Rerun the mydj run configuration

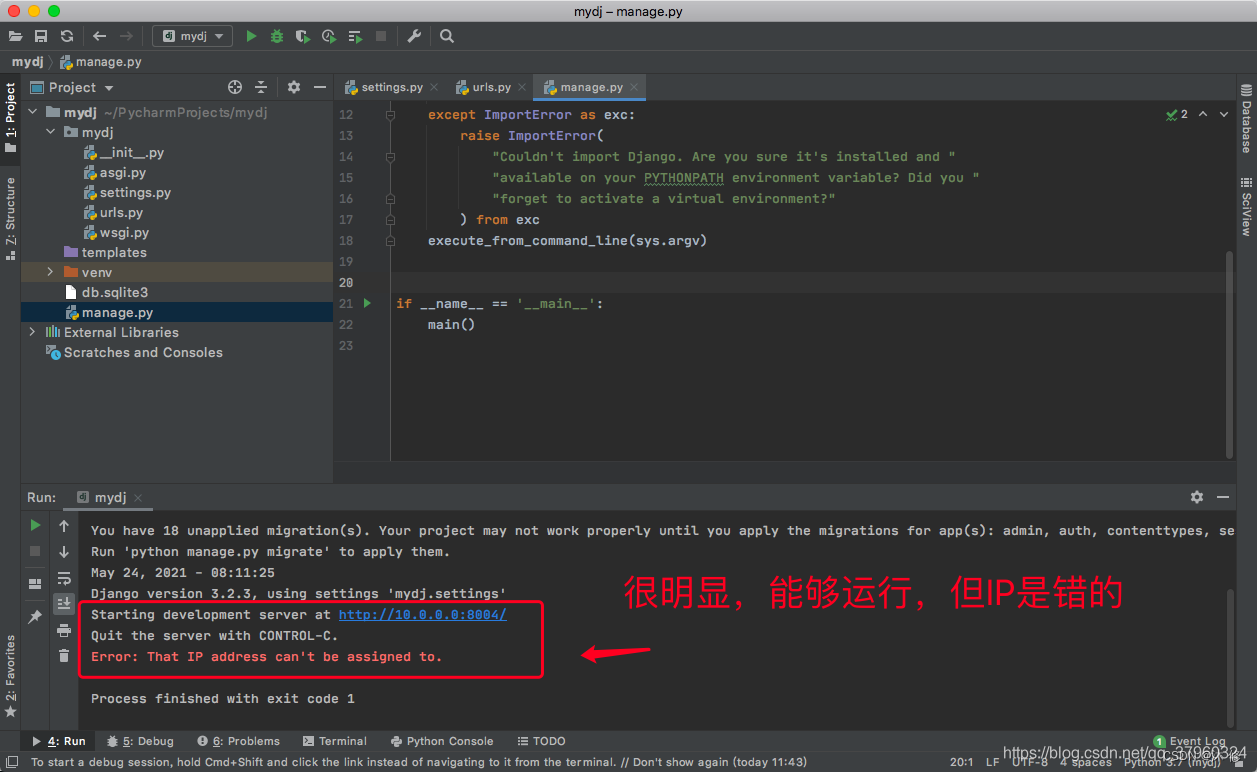pyautogui.click(x=35, y=525)
